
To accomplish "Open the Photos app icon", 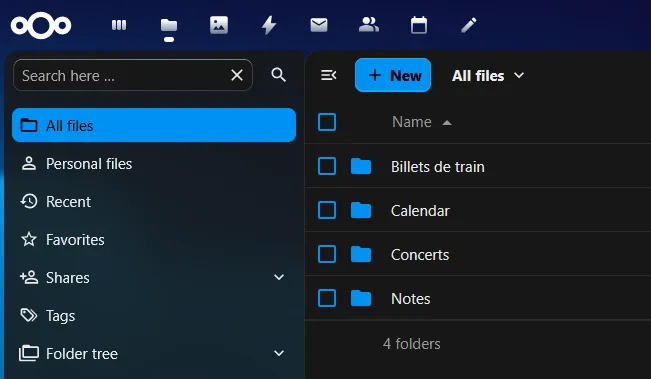I will 219,25.
